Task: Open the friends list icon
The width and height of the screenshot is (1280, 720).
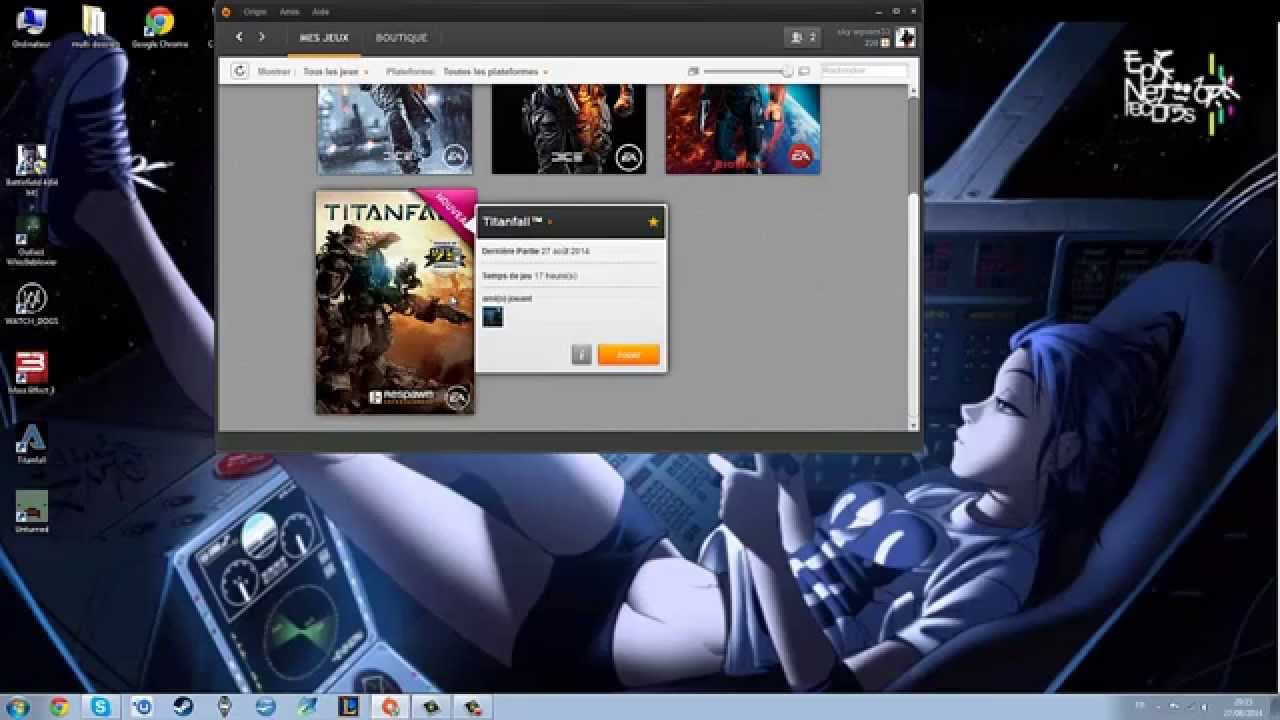Action: tap(802, 37)
